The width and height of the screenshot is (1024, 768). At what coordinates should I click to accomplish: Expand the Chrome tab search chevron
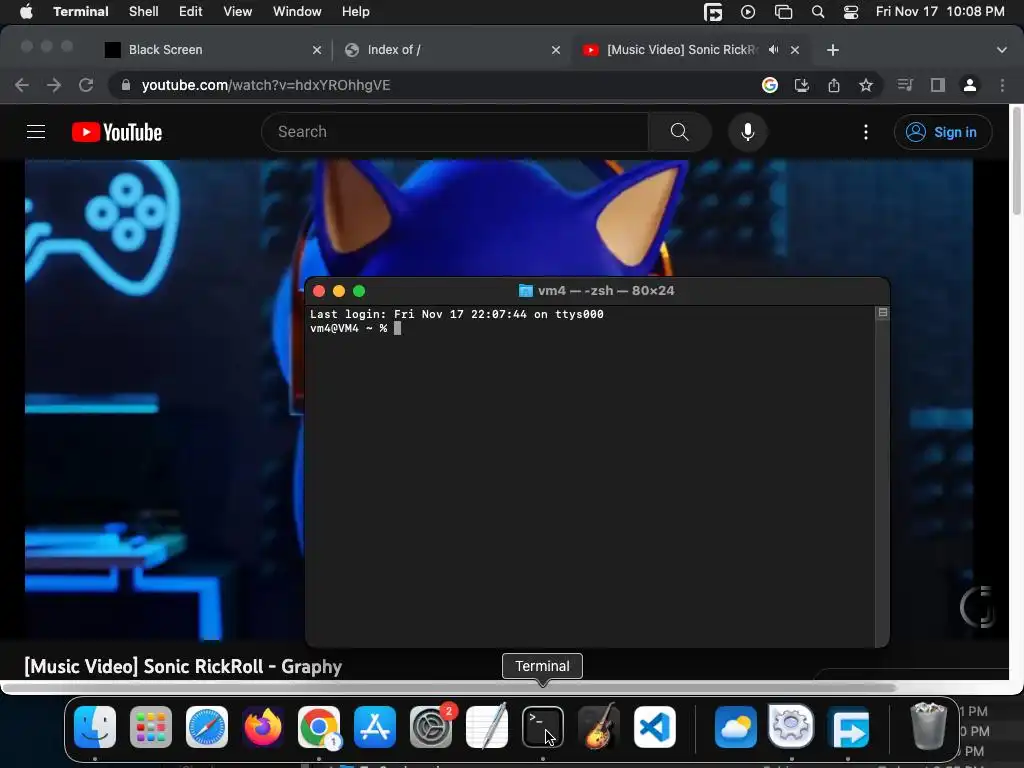point(1002,50)
